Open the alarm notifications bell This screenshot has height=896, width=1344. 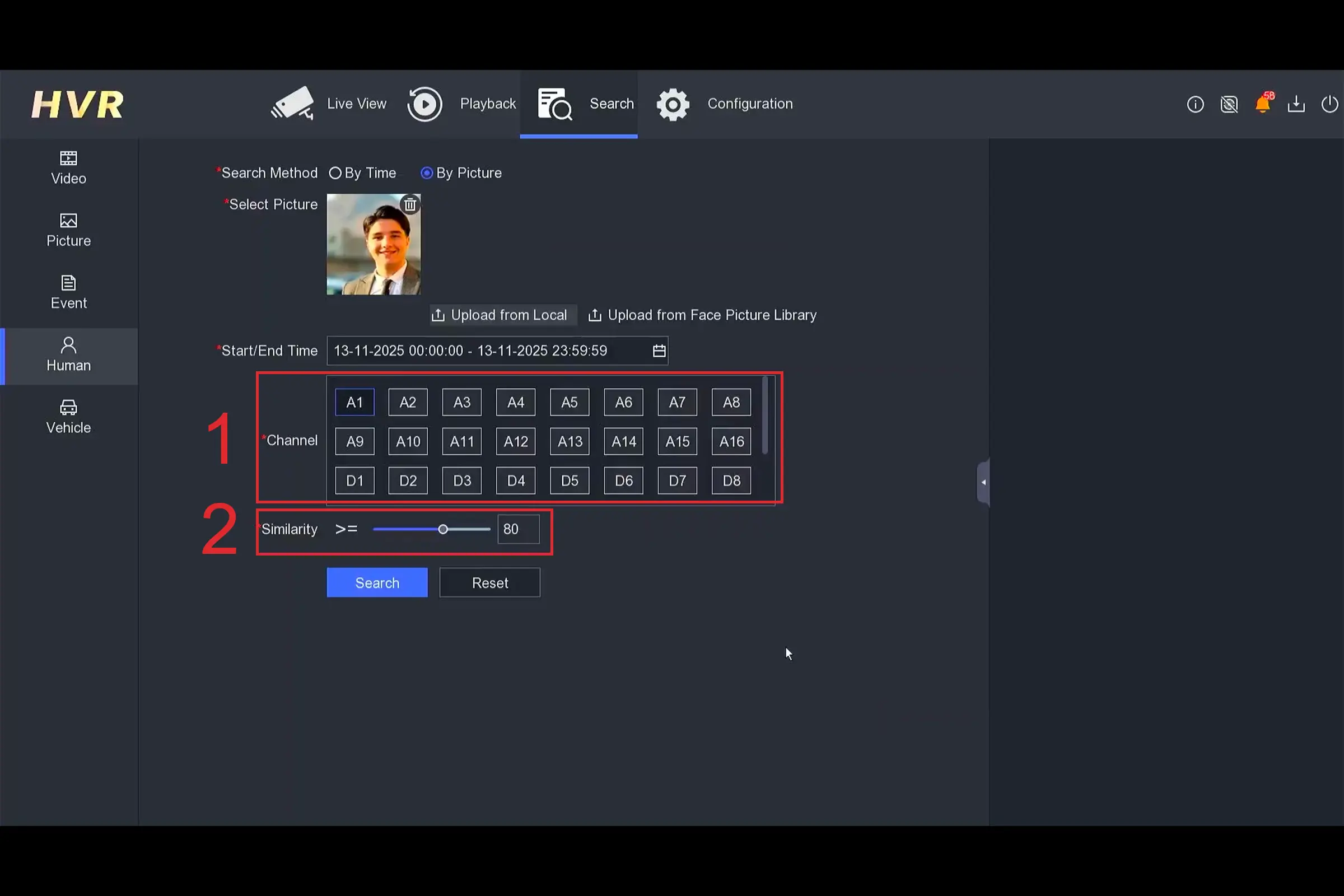point(1262,105)
